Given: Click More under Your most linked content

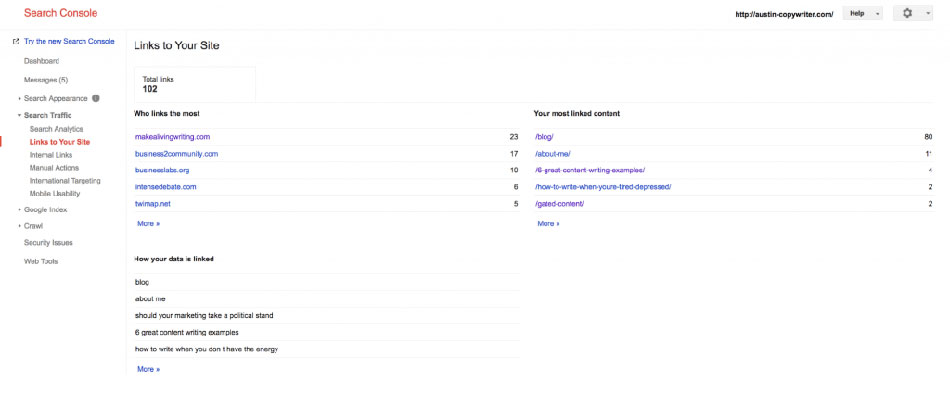Looking at the screenshot, I should 548,223.
